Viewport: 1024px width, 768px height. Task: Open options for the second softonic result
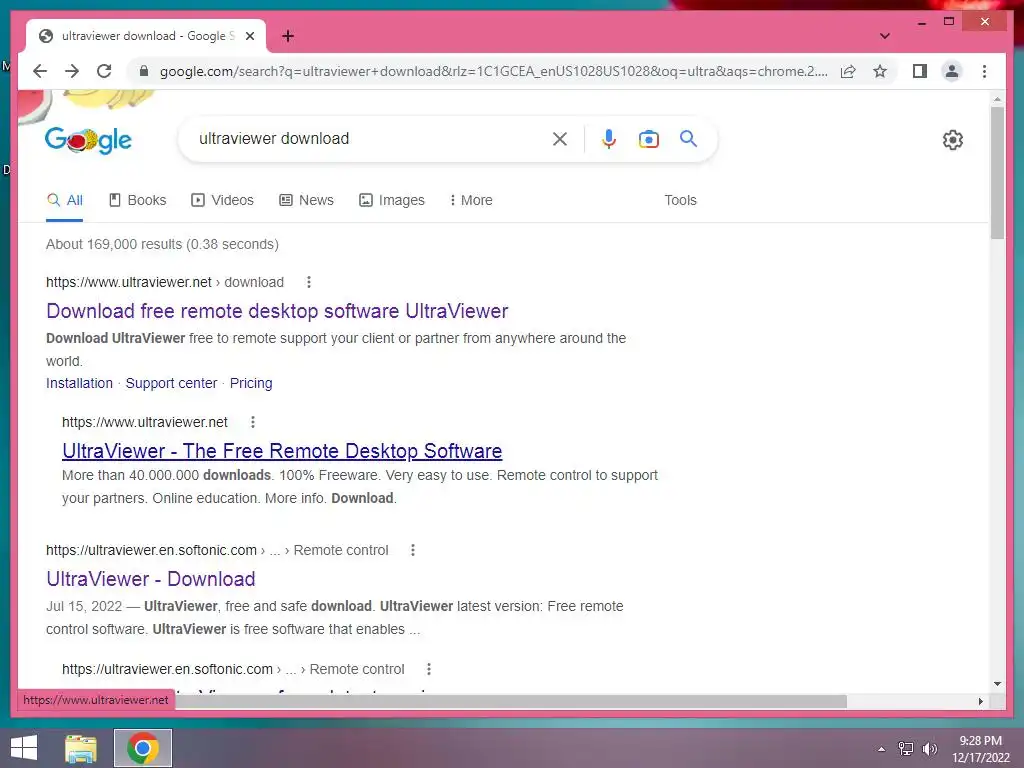(x=428, y=669)
